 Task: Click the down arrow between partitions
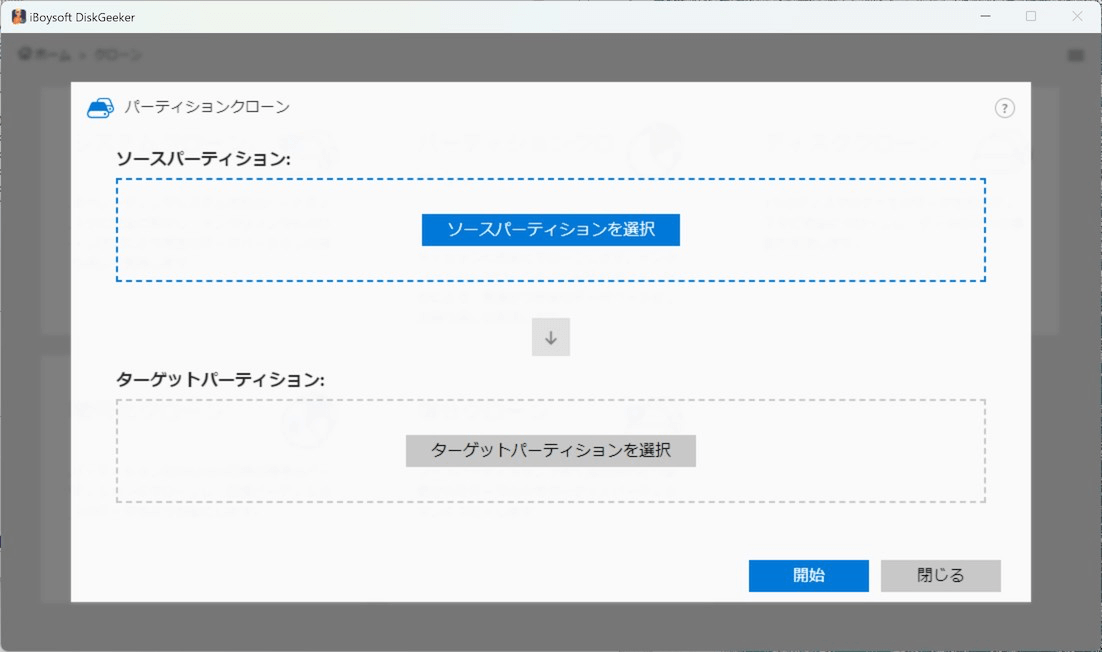[x=550, y=338]
